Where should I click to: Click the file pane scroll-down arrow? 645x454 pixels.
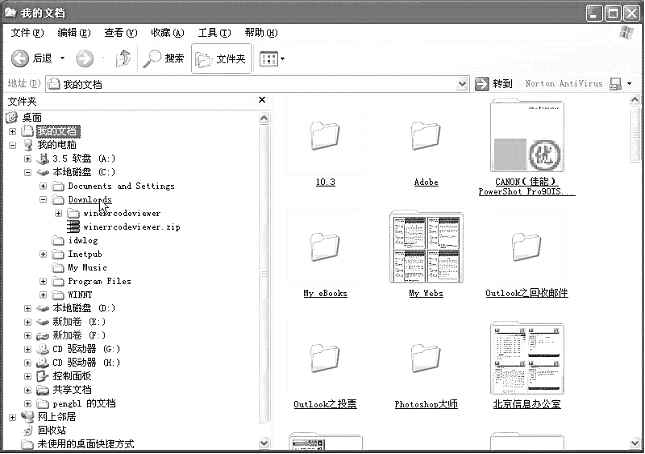pyautogui.click(x=635, y=443)
